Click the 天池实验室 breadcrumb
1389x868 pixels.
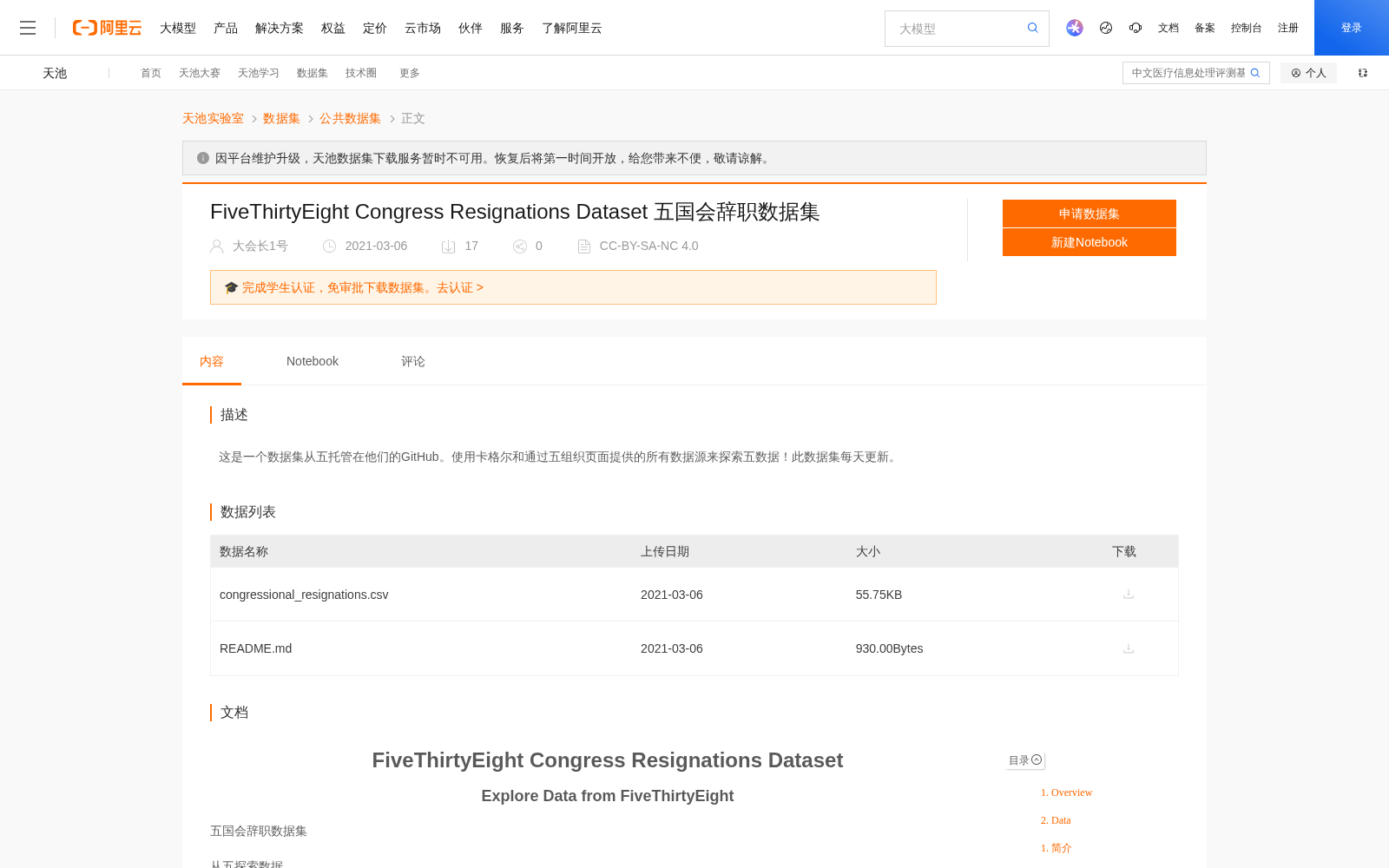pyautogui.click(x=213, y=118)
